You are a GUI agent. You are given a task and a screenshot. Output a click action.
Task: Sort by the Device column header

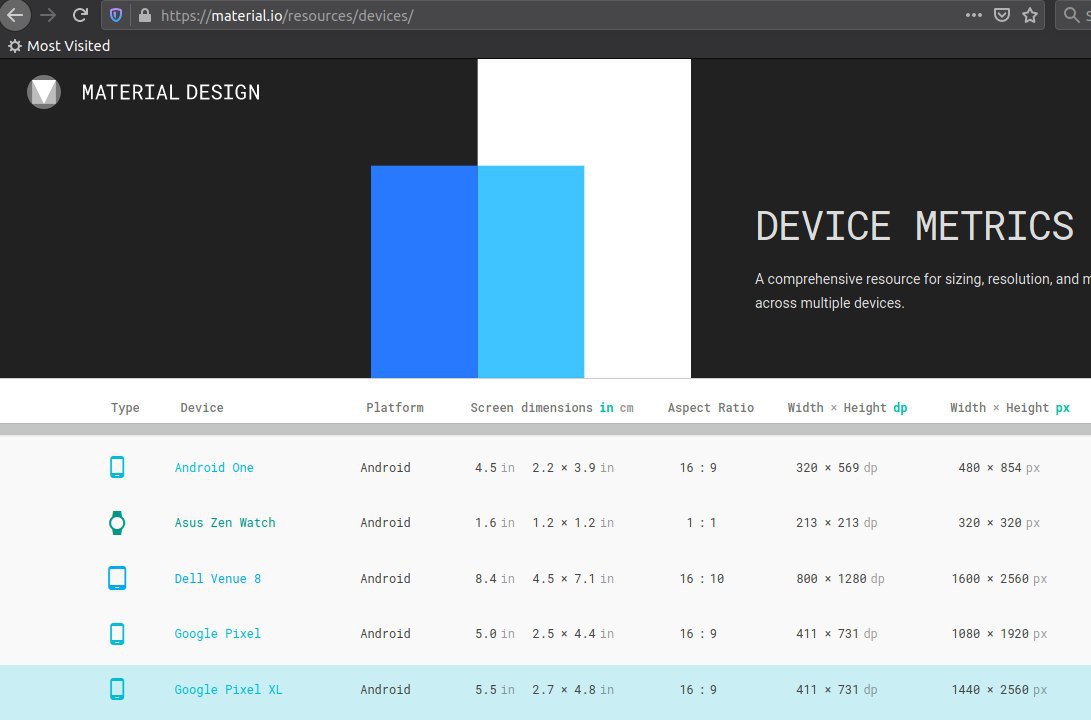click(x=202, y=408)
